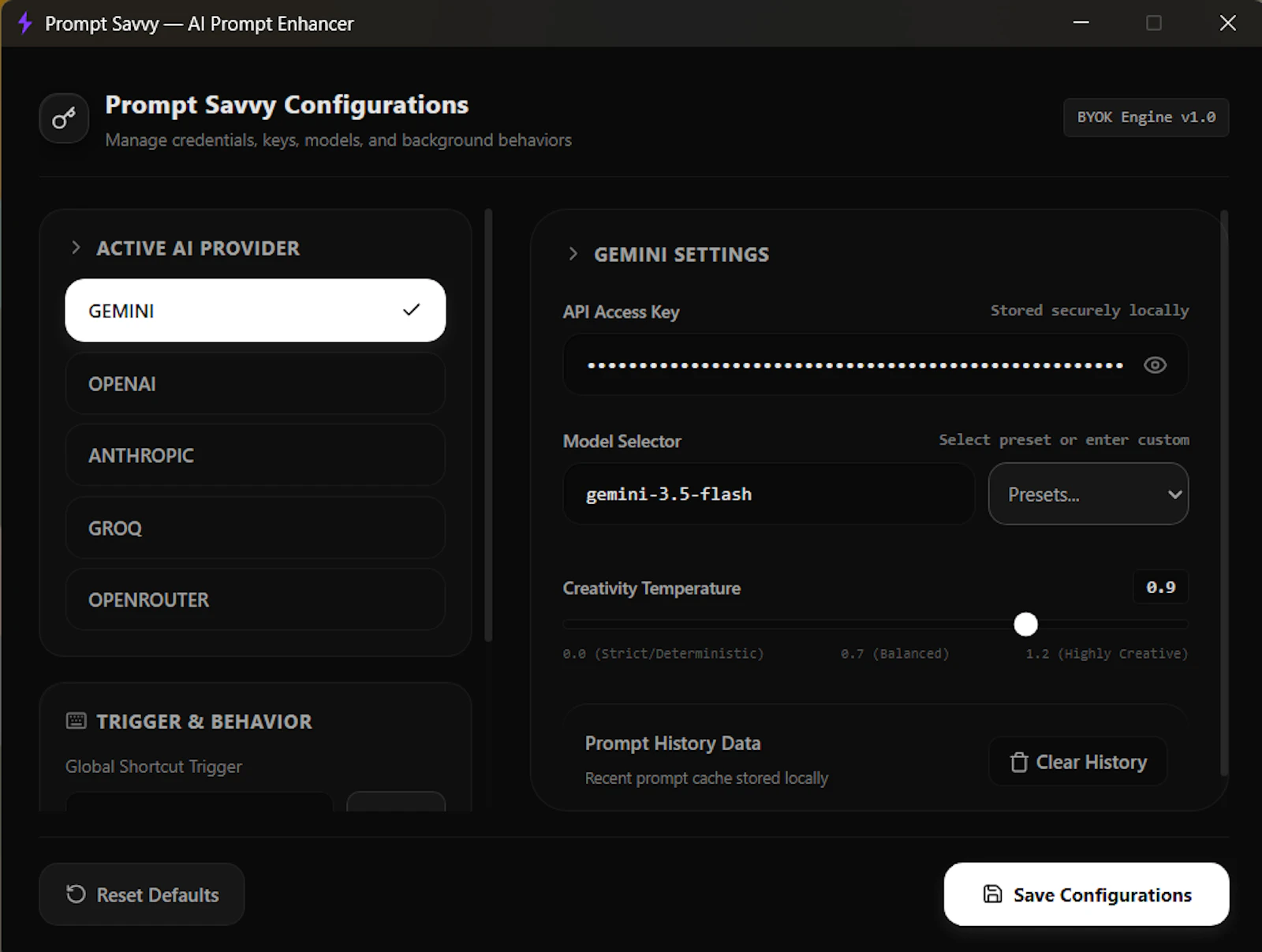Select GEMINI as active provider
Screen dimensions: 1262x952
[255, 310]
